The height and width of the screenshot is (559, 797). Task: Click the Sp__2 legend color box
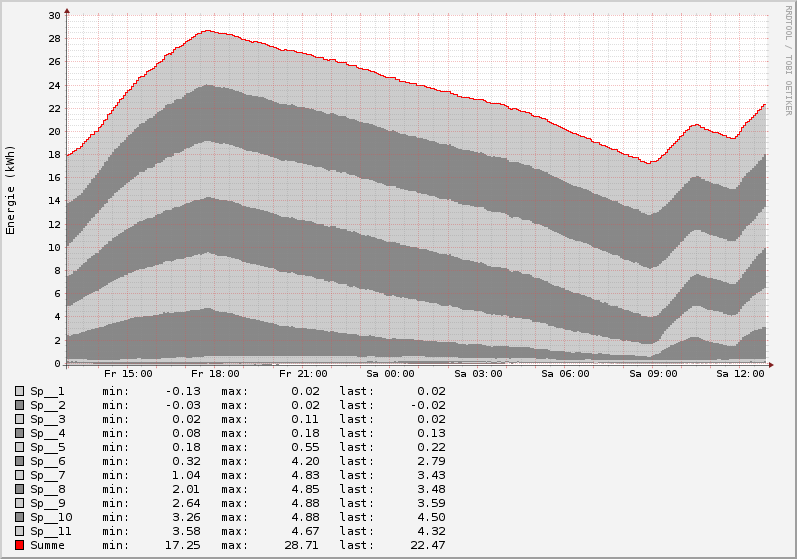click(x=19, y=405)
